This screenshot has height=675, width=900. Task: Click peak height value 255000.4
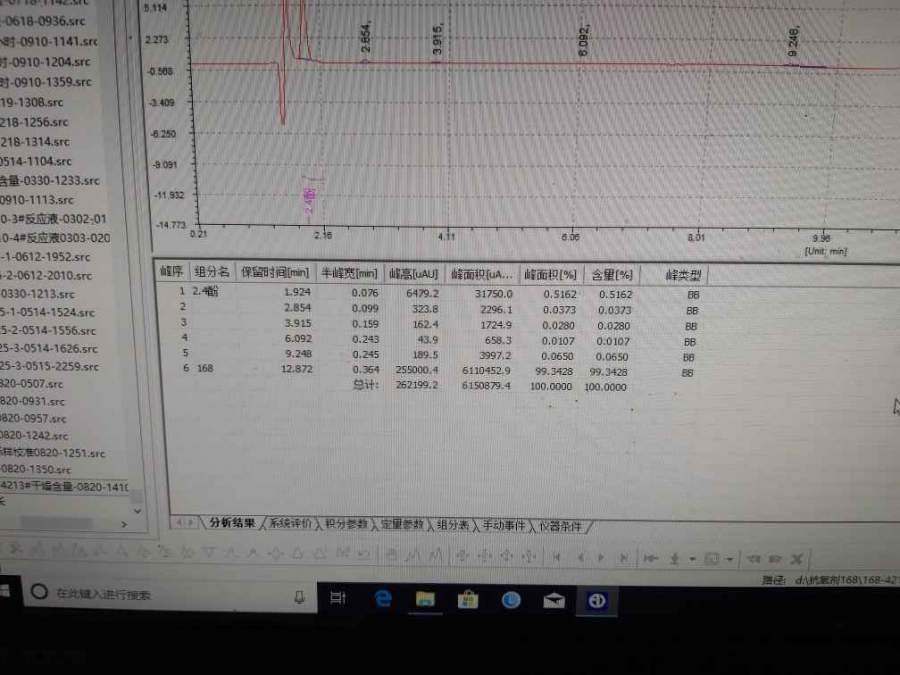click(x=417, y=370)
